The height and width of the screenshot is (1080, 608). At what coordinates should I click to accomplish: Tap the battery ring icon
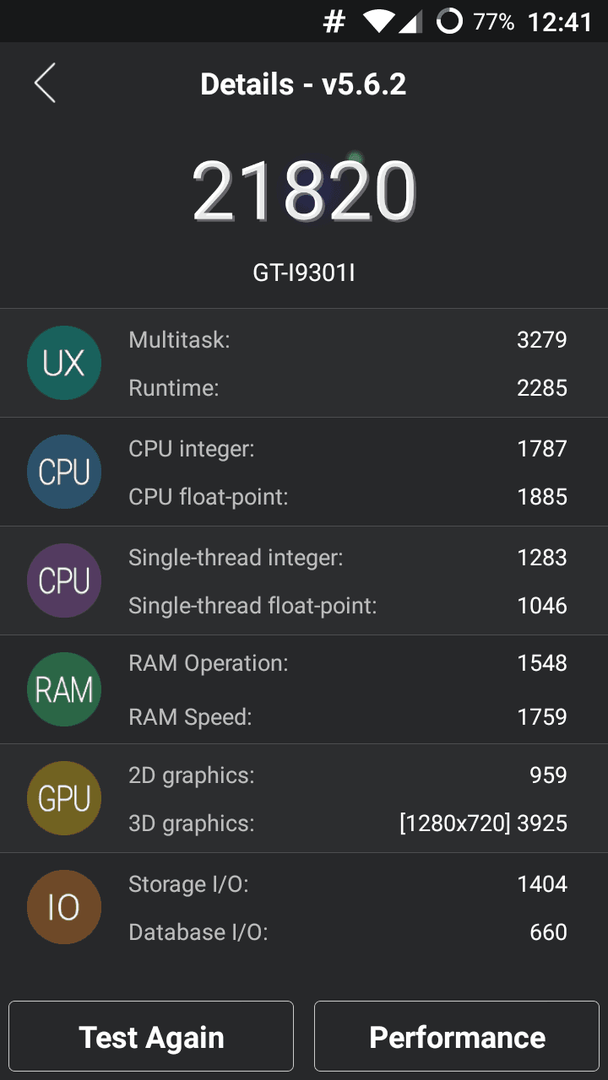click(x=450, y=22)
